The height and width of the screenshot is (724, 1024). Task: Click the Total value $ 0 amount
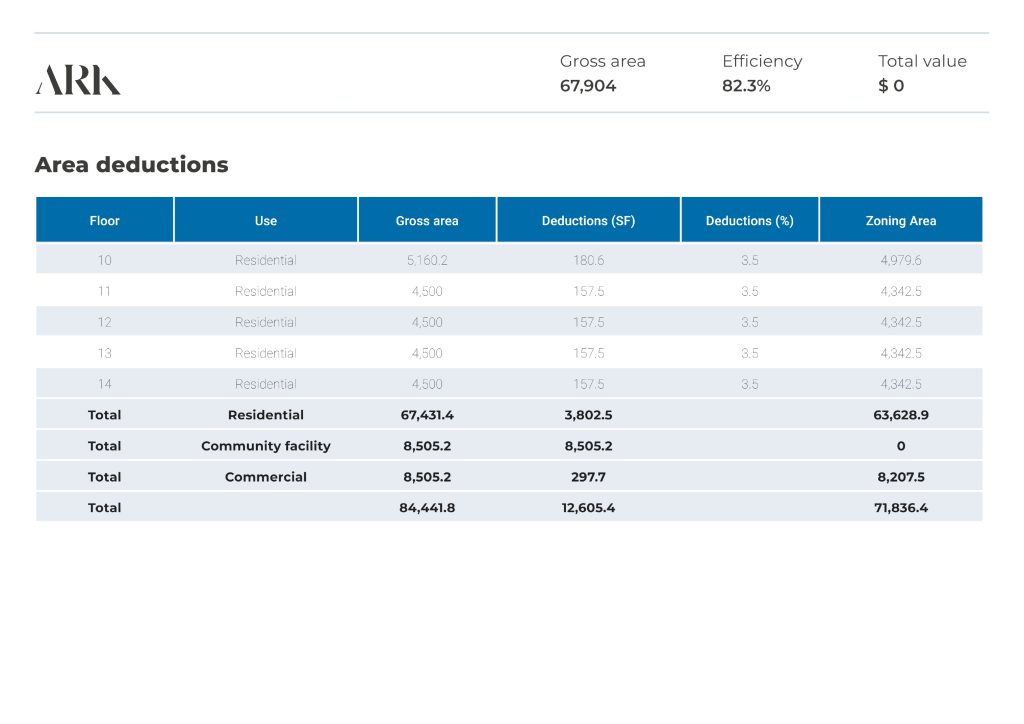coord(891,86)
